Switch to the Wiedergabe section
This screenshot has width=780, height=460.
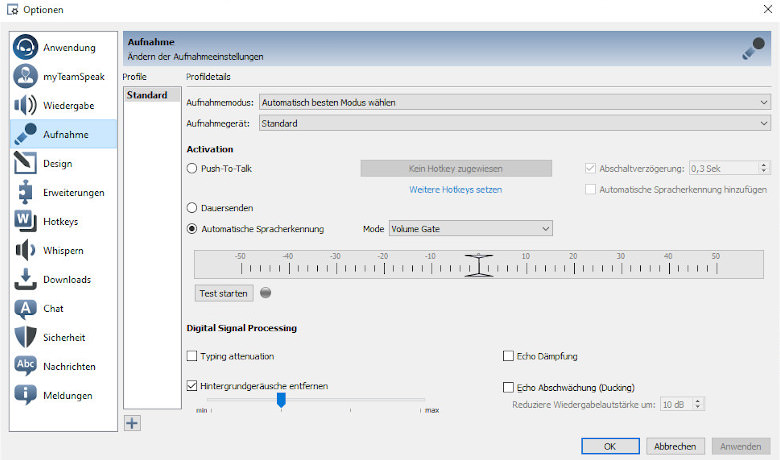(x=64, y=105)
